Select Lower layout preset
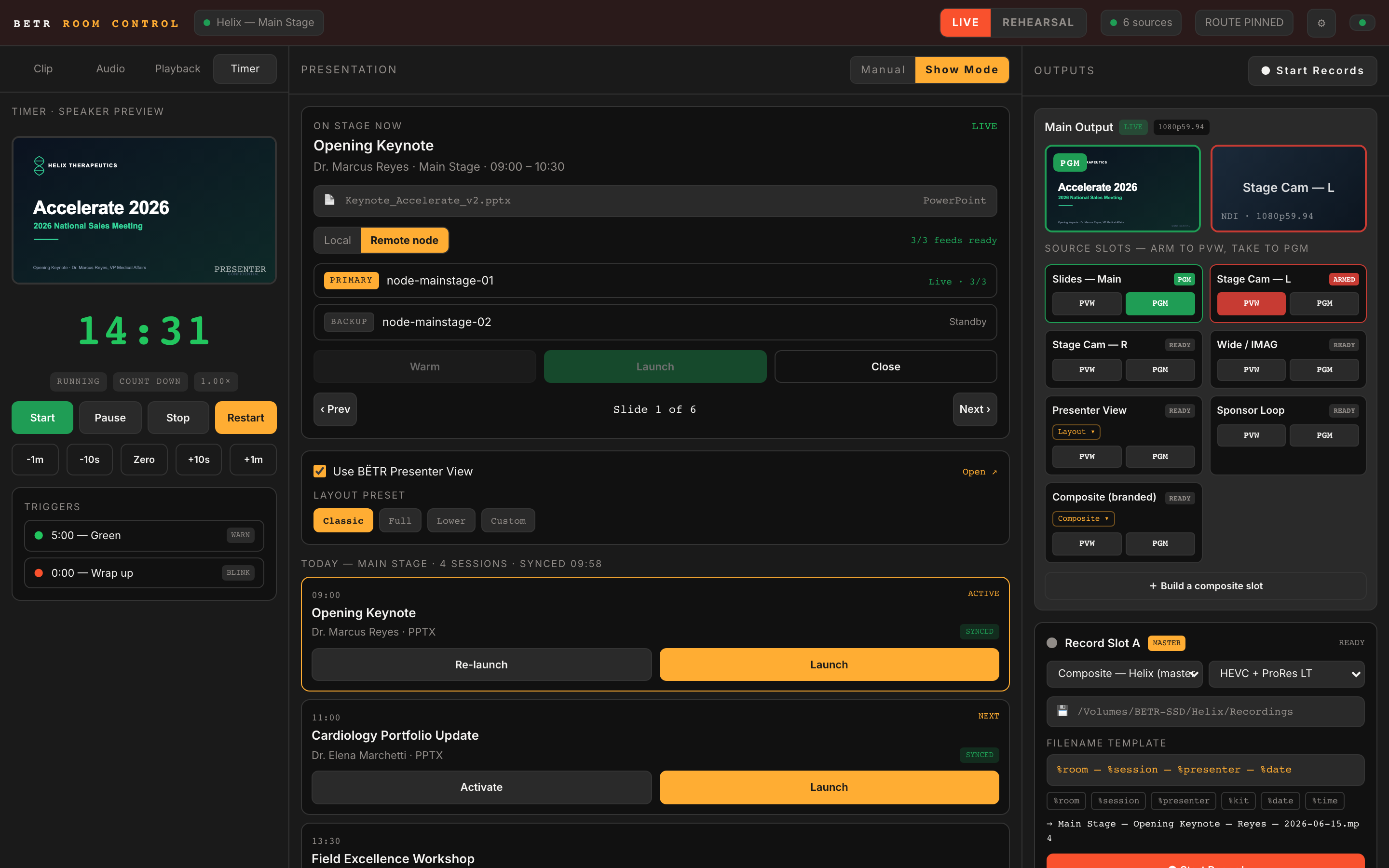 click(x=450, y=521)
